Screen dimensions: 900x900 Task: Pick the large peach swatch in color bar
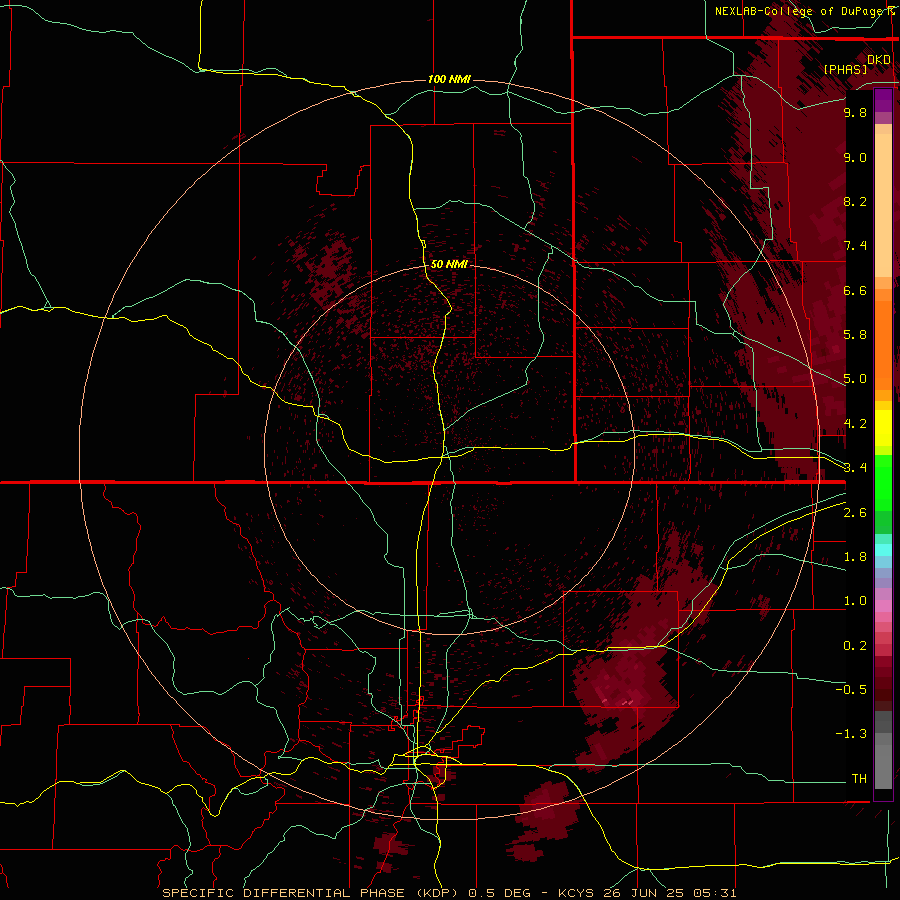(883, 206)
